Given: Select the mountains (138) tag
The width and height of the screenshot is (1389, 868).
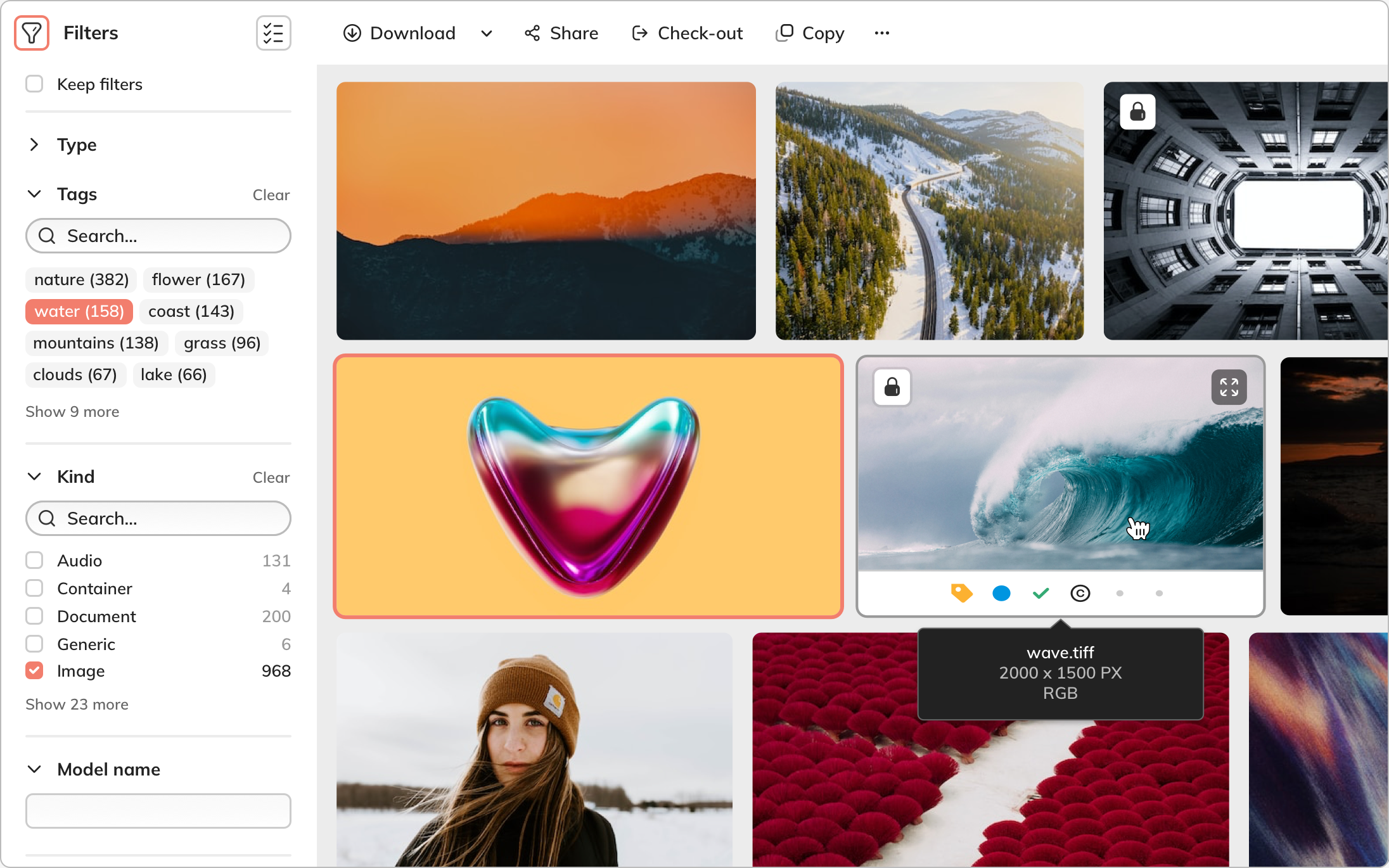Looking at the screenshot, I should [96, 343].
